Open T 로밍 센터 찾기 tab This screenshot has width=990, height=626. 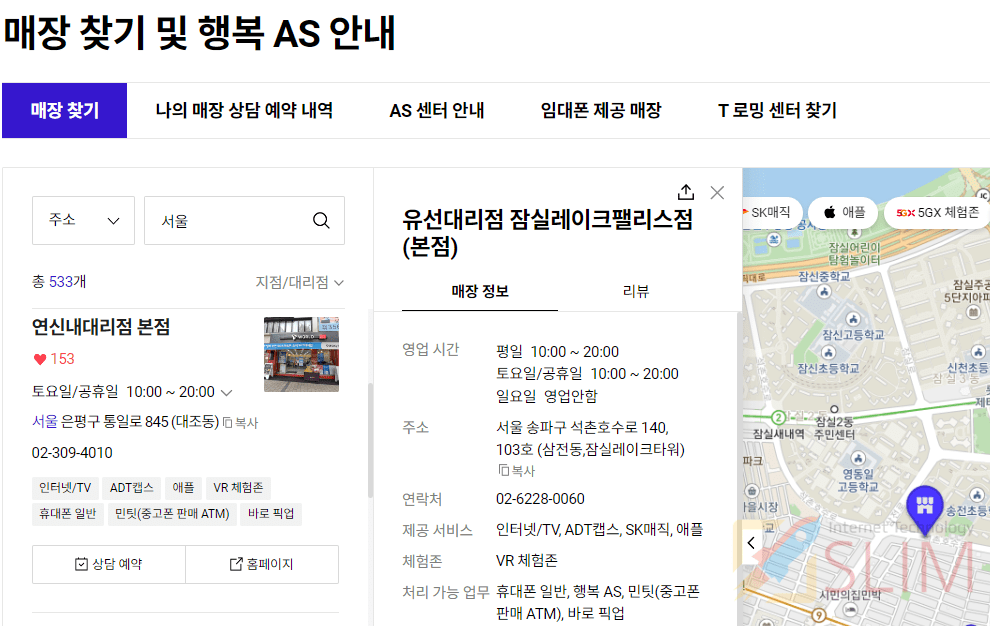(x=777, y=111)
